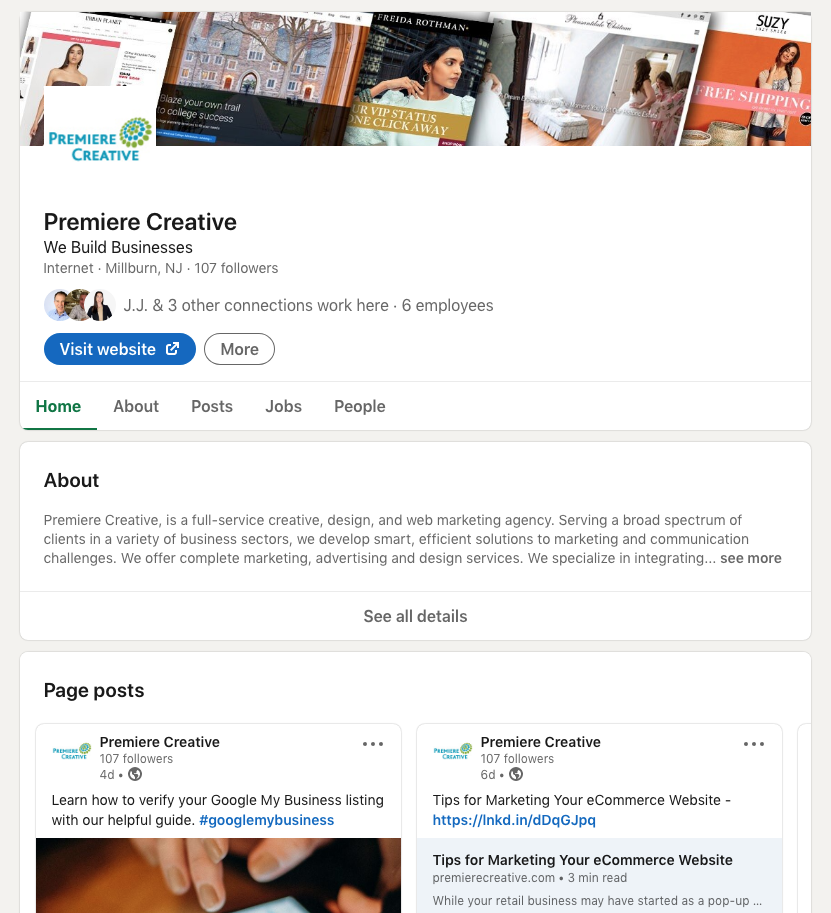Click the 6 employees link
Viewport: 831px width, 913px height.
tap(447, 305)
